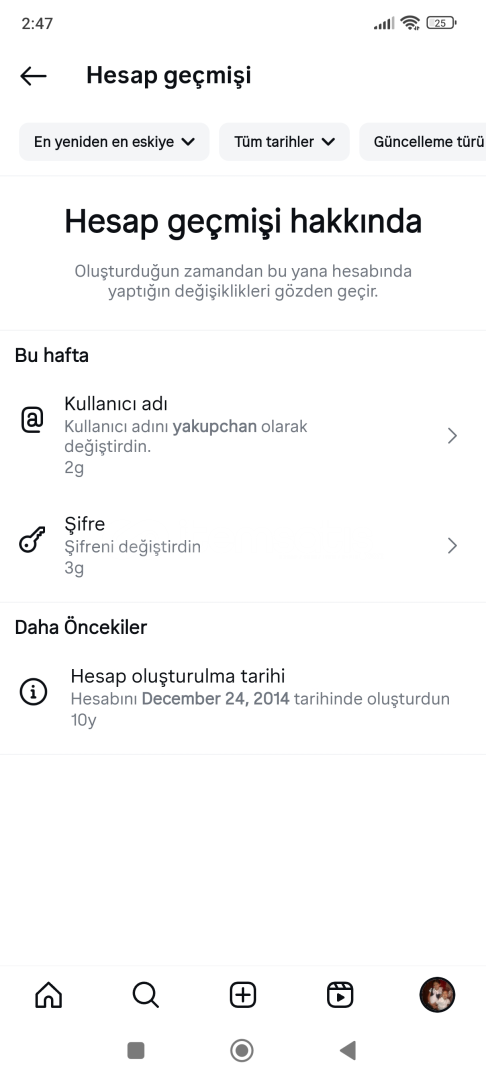Tap Android home circle button
Viewport: 486px width, 1080px height.
242,1050
